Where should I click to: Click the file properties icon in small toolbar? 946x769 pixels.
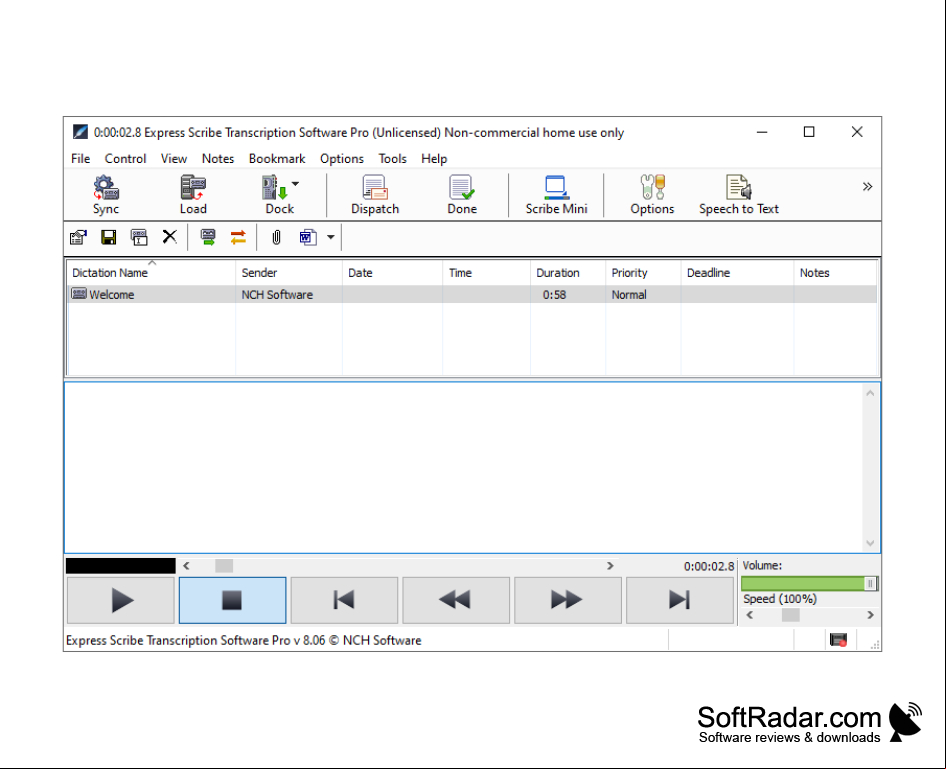coord(78,237)
